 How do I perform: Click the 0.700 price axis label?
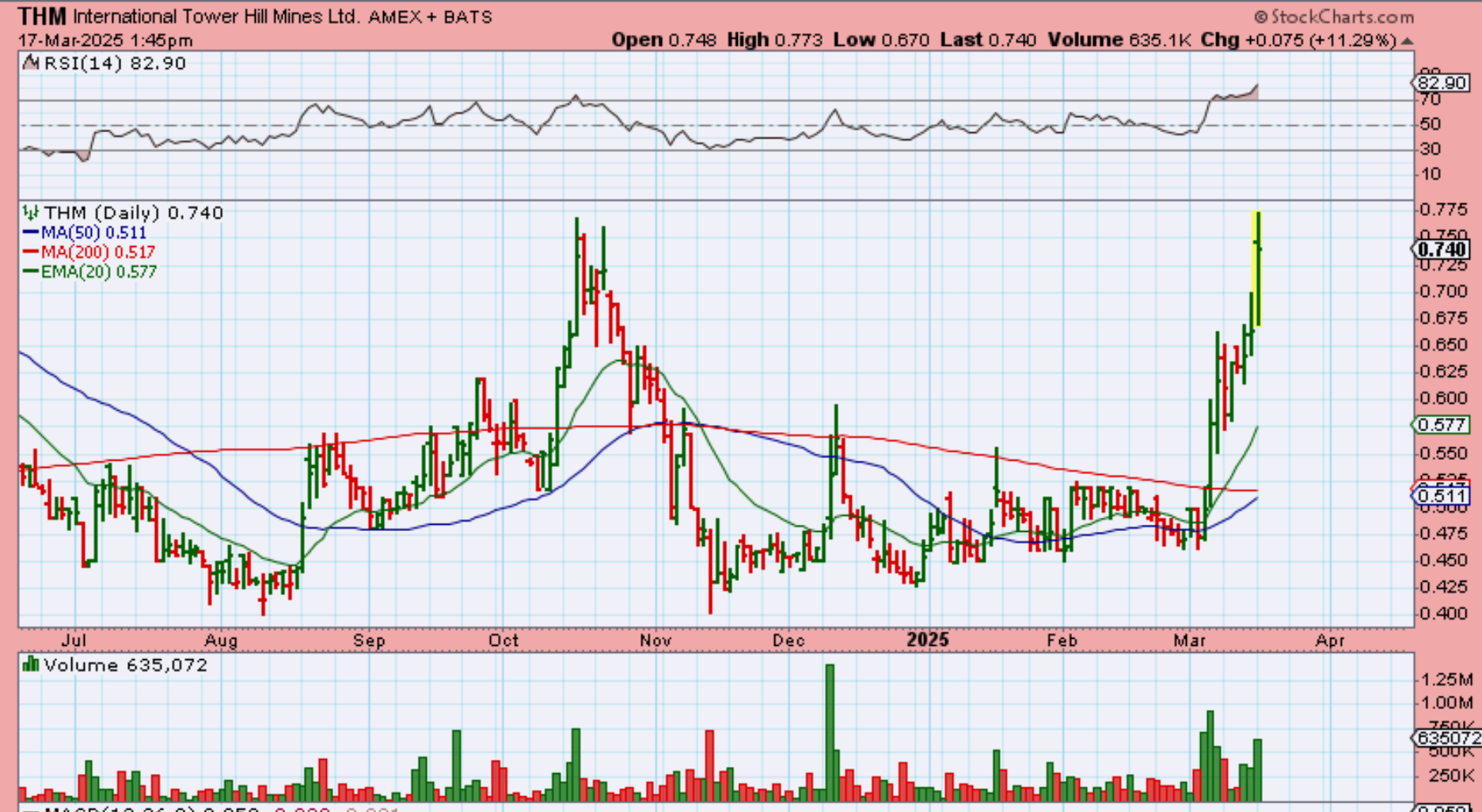click(1444, 291)
